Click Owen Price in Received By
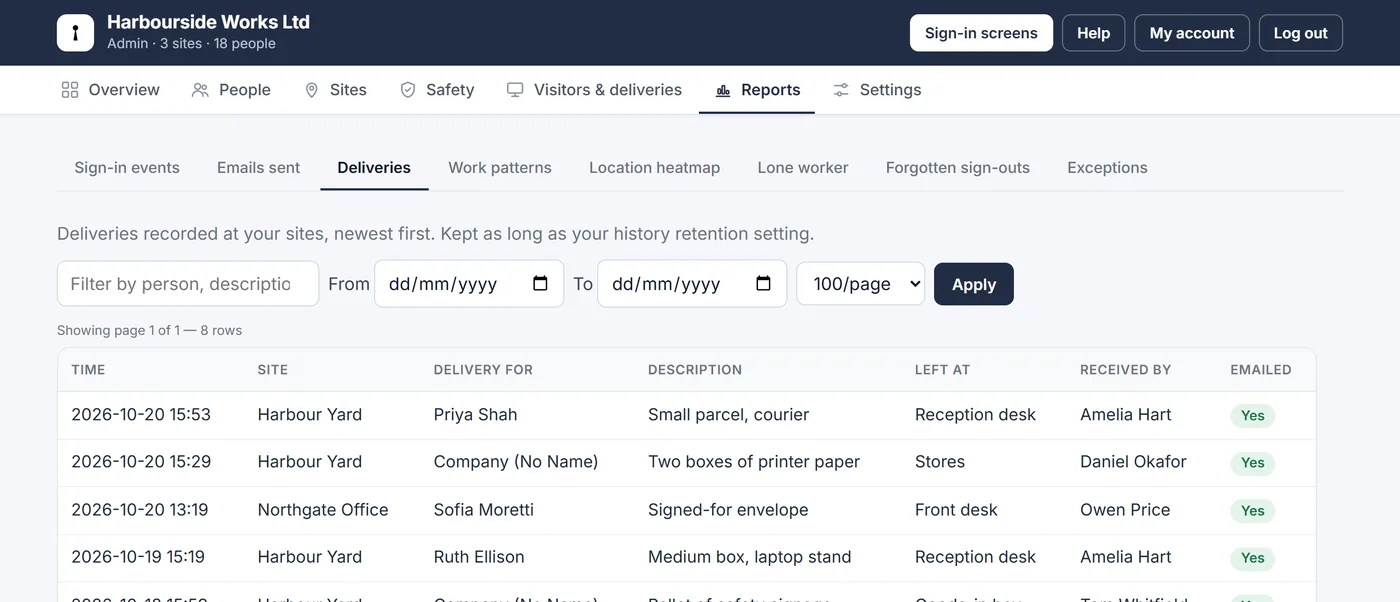 [x=1125, y=510]
